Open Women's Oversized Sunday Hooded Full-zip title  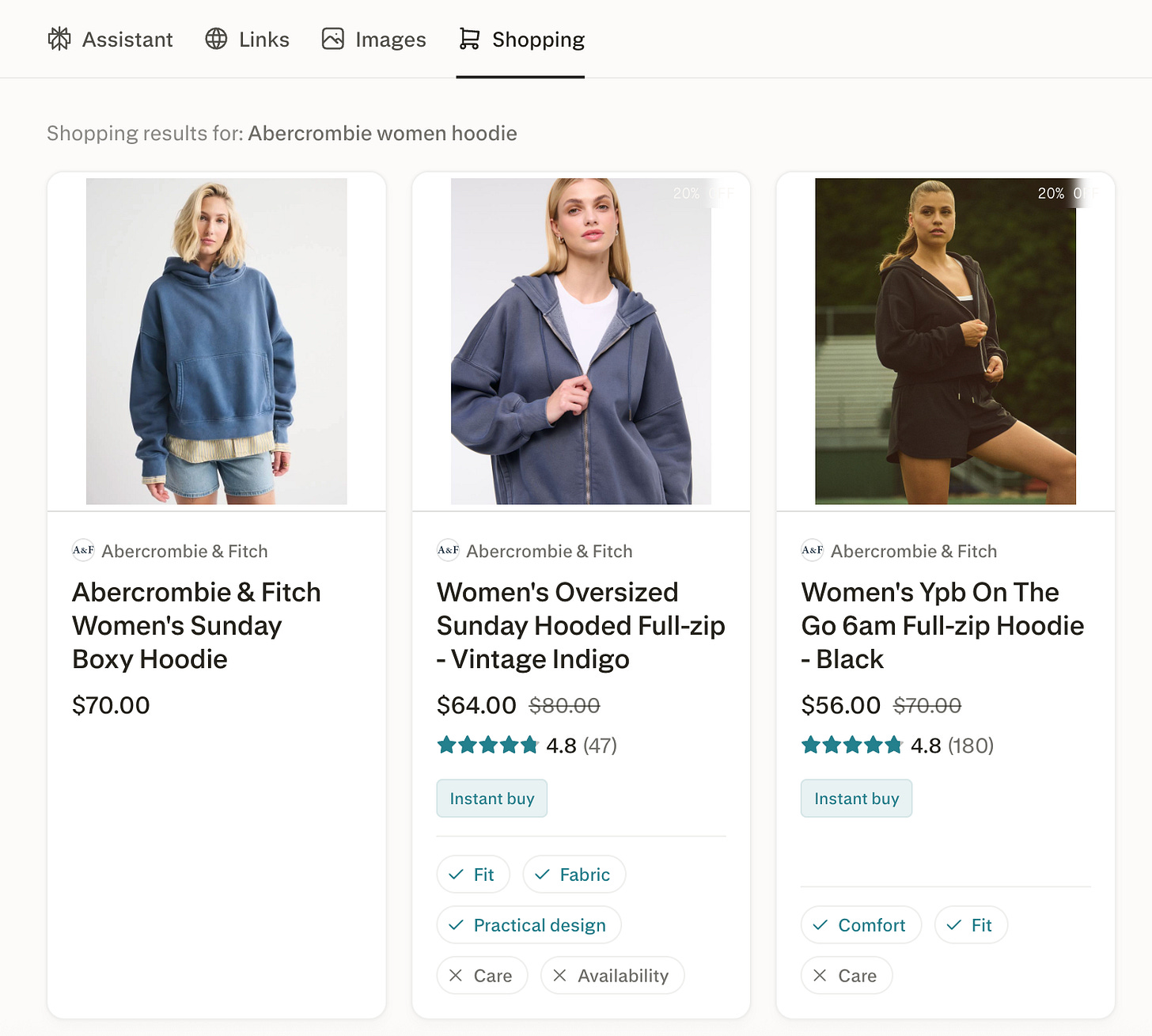581,625
